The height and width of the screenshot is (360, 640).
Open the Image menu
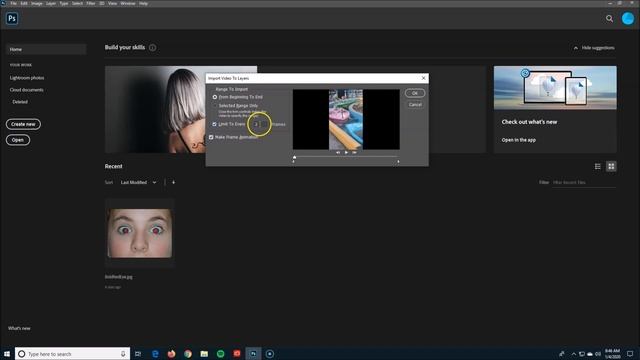[x=37, y=3]
